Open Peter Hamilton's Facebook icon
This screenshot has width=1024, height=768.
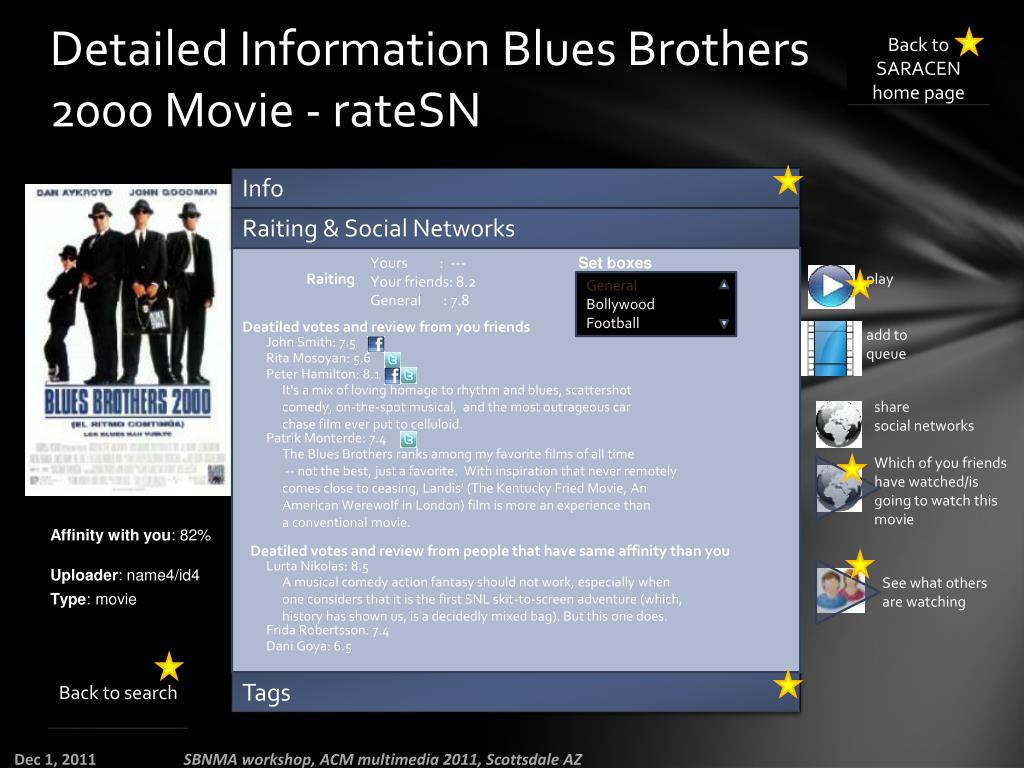coord(392,375)
